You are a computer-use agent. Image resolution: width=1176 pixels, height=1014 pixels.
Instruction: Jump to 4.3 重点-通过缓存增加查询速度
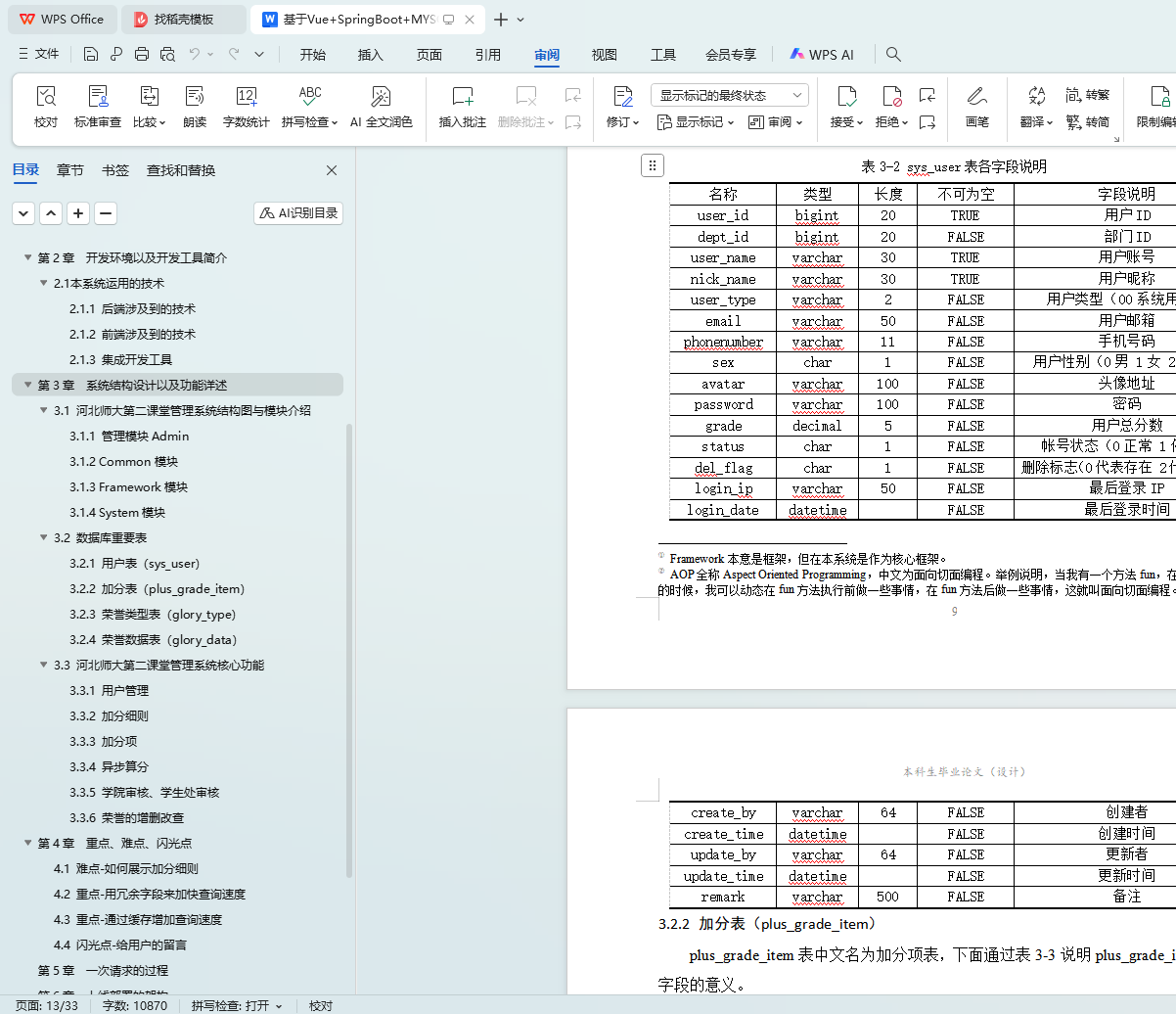click(138, 919)
